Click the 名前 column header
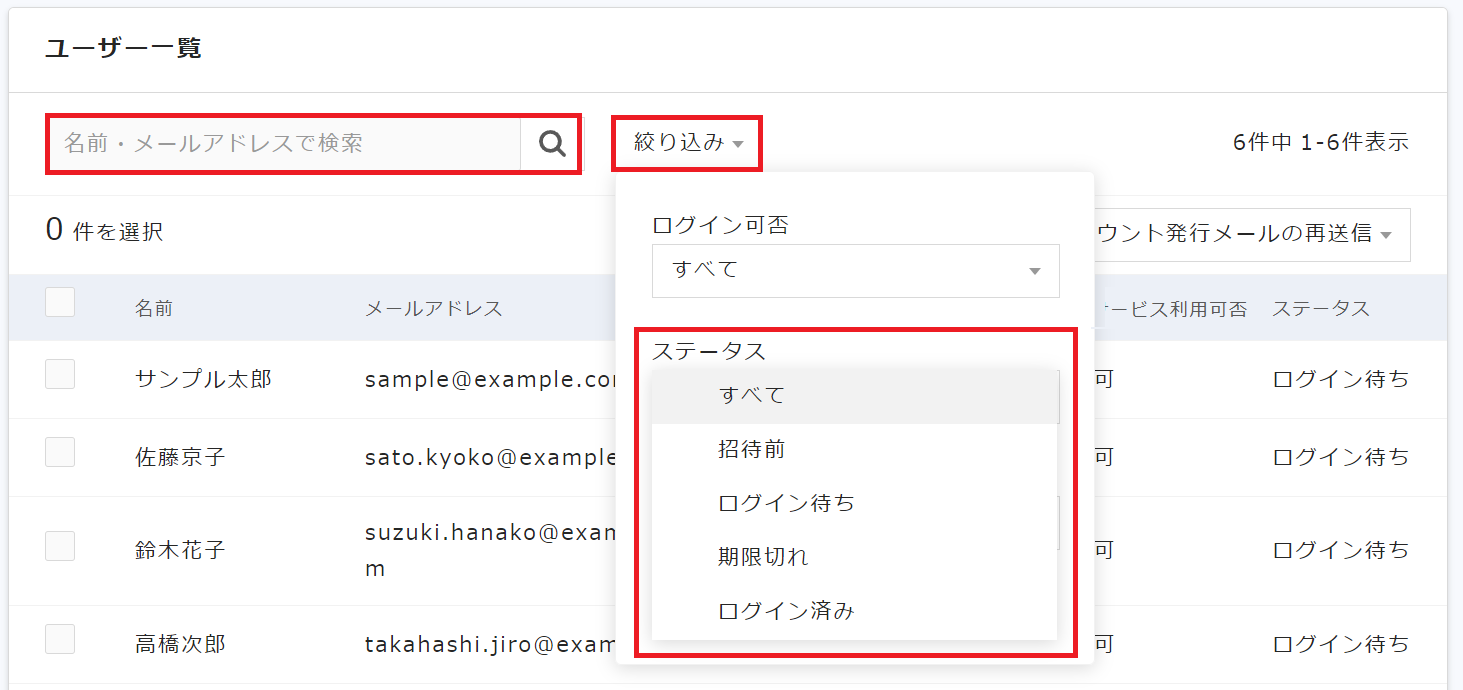Screen dimensions: 1463x690 [x=154, y=308]
